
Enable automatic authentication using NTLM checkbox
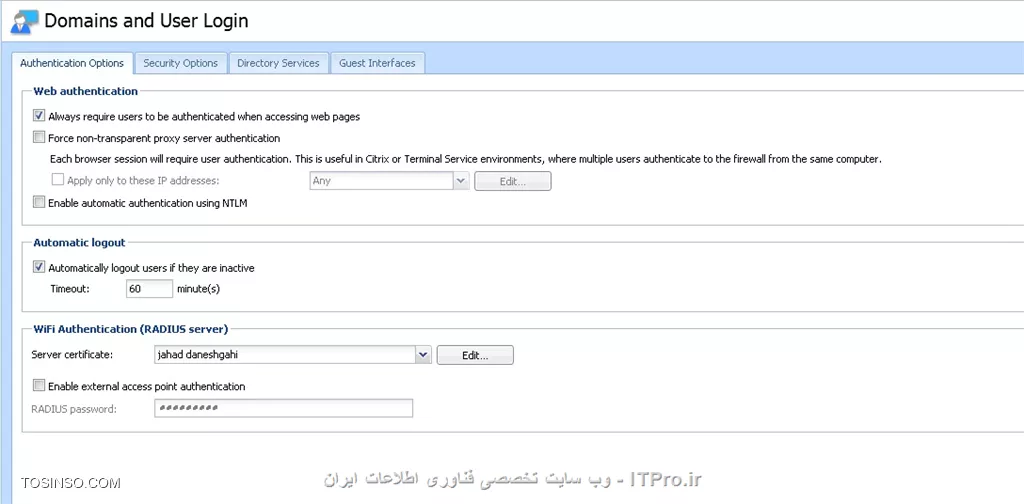[39, 202]
